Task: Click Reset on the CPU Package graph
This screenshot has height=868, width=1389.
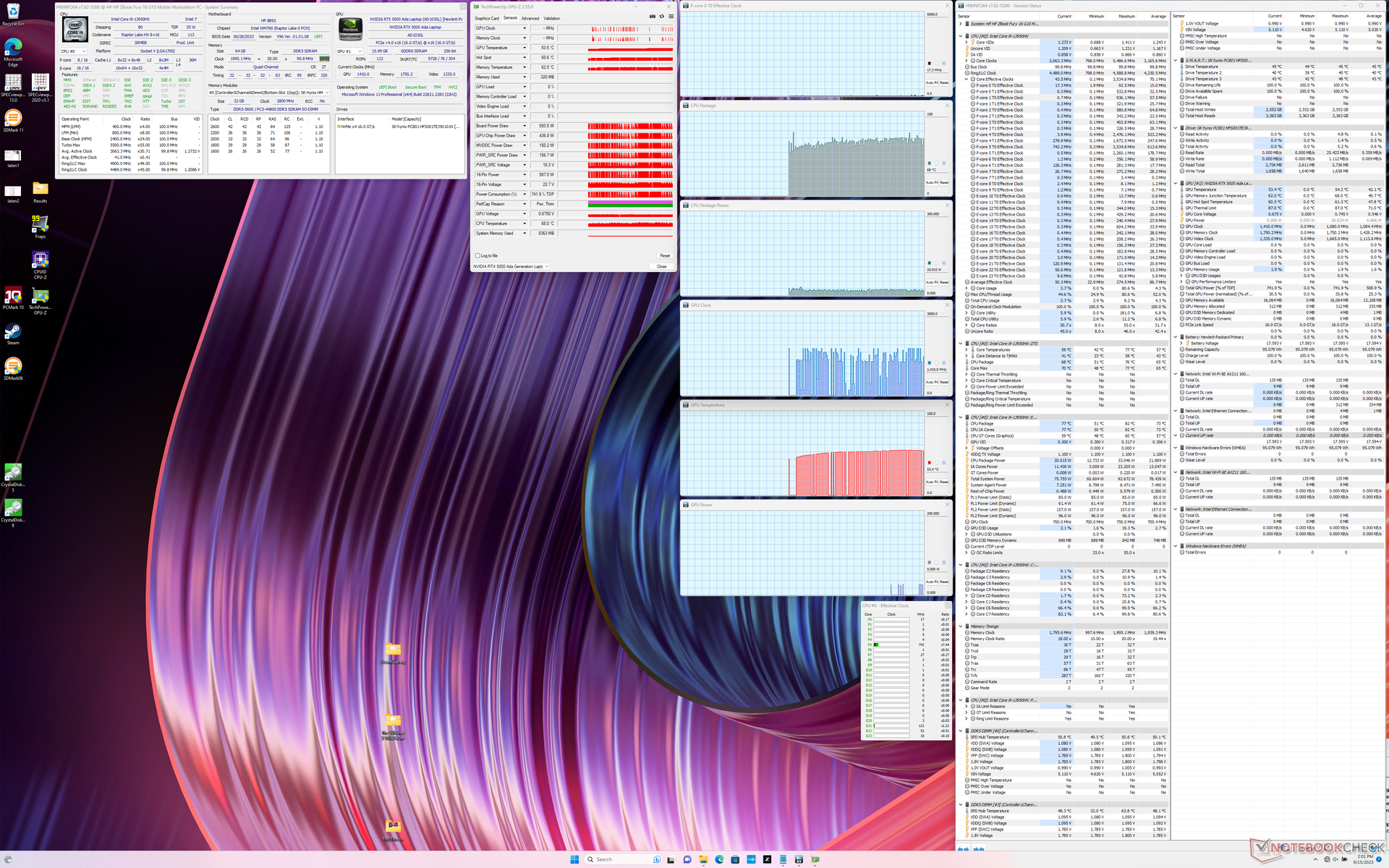Action: click(x=944, y=182)
